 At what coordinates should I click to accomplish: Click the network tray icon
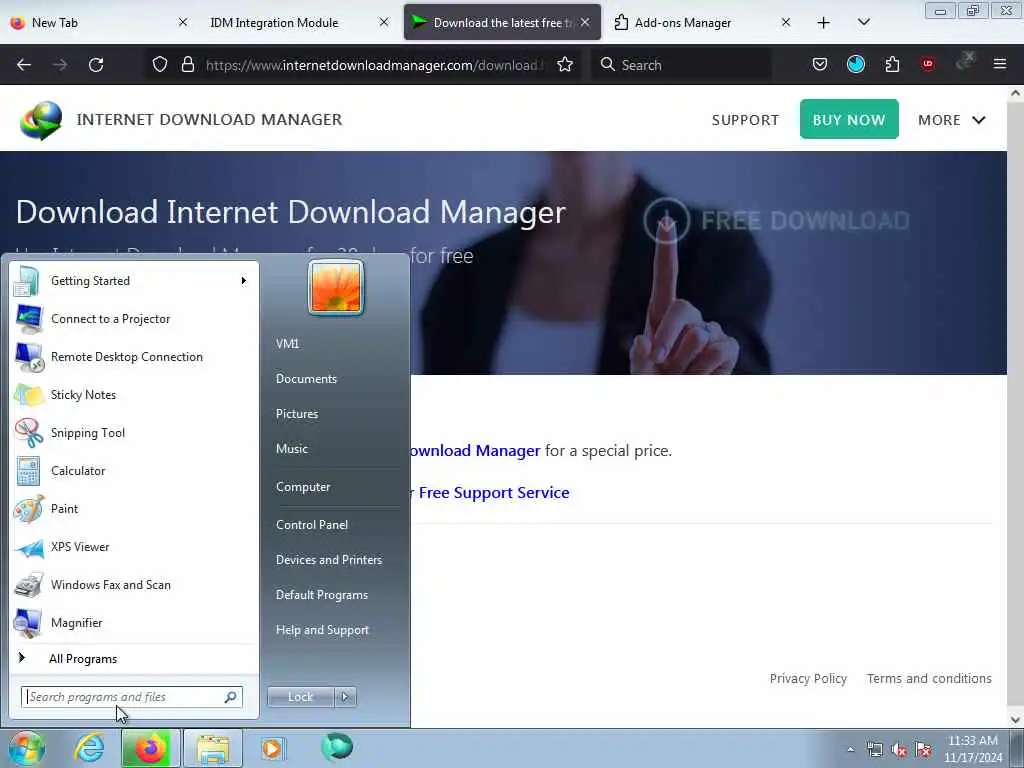pyautogui.click(x=874, y=750)
